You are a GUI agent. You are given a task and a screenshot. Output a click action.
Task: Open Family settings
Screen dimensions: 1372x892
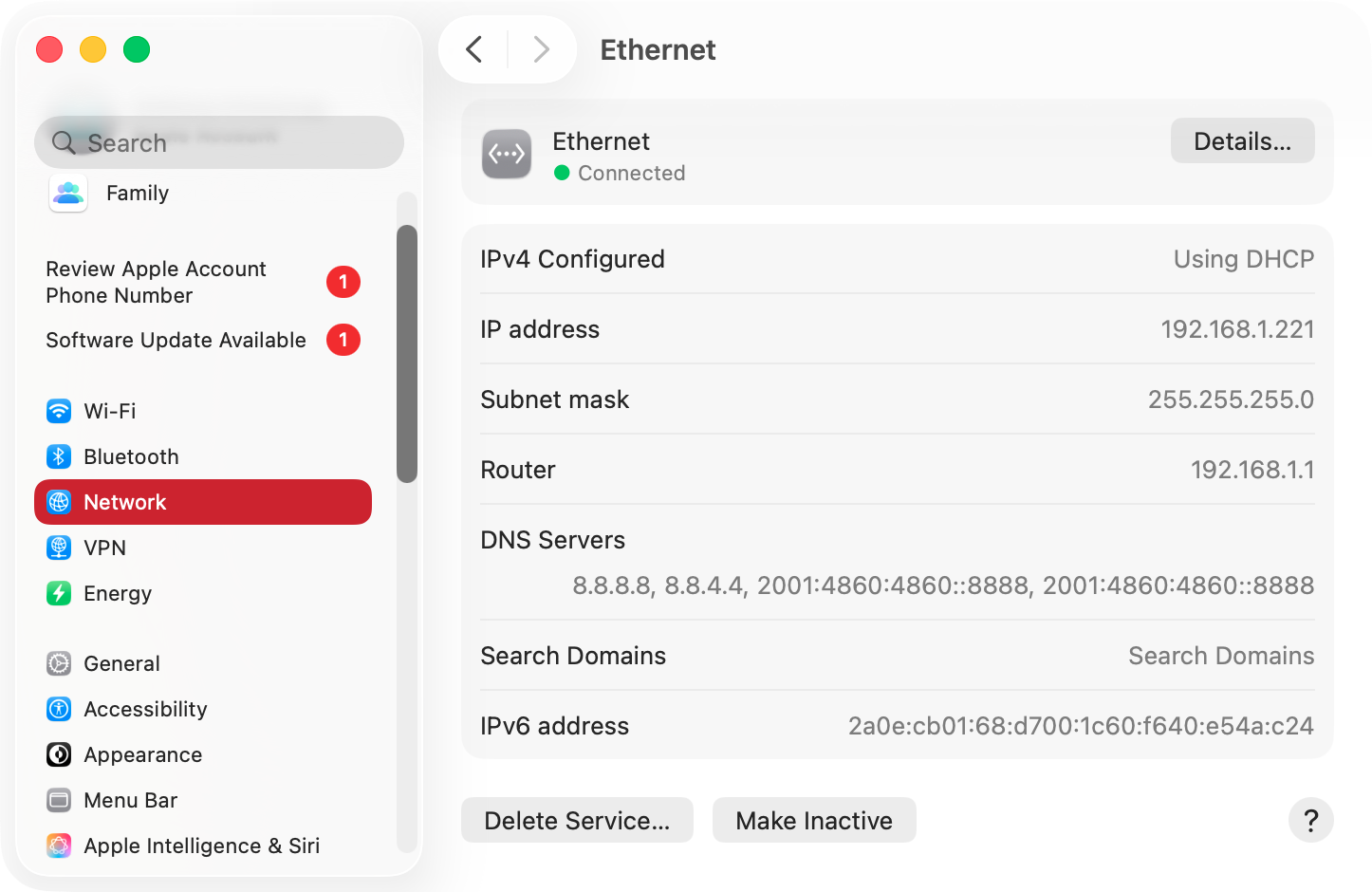137,193
